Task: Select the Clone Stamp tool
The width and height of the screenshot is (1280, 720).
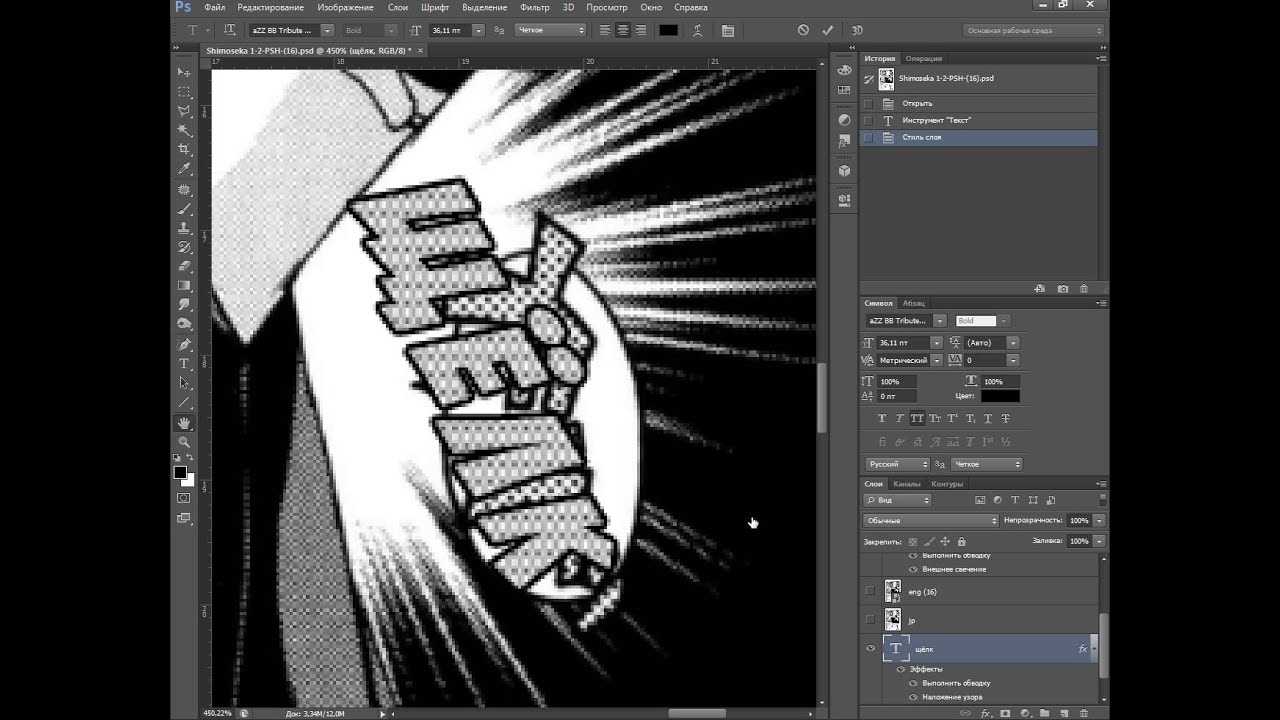Action: (x=184, y=228)
